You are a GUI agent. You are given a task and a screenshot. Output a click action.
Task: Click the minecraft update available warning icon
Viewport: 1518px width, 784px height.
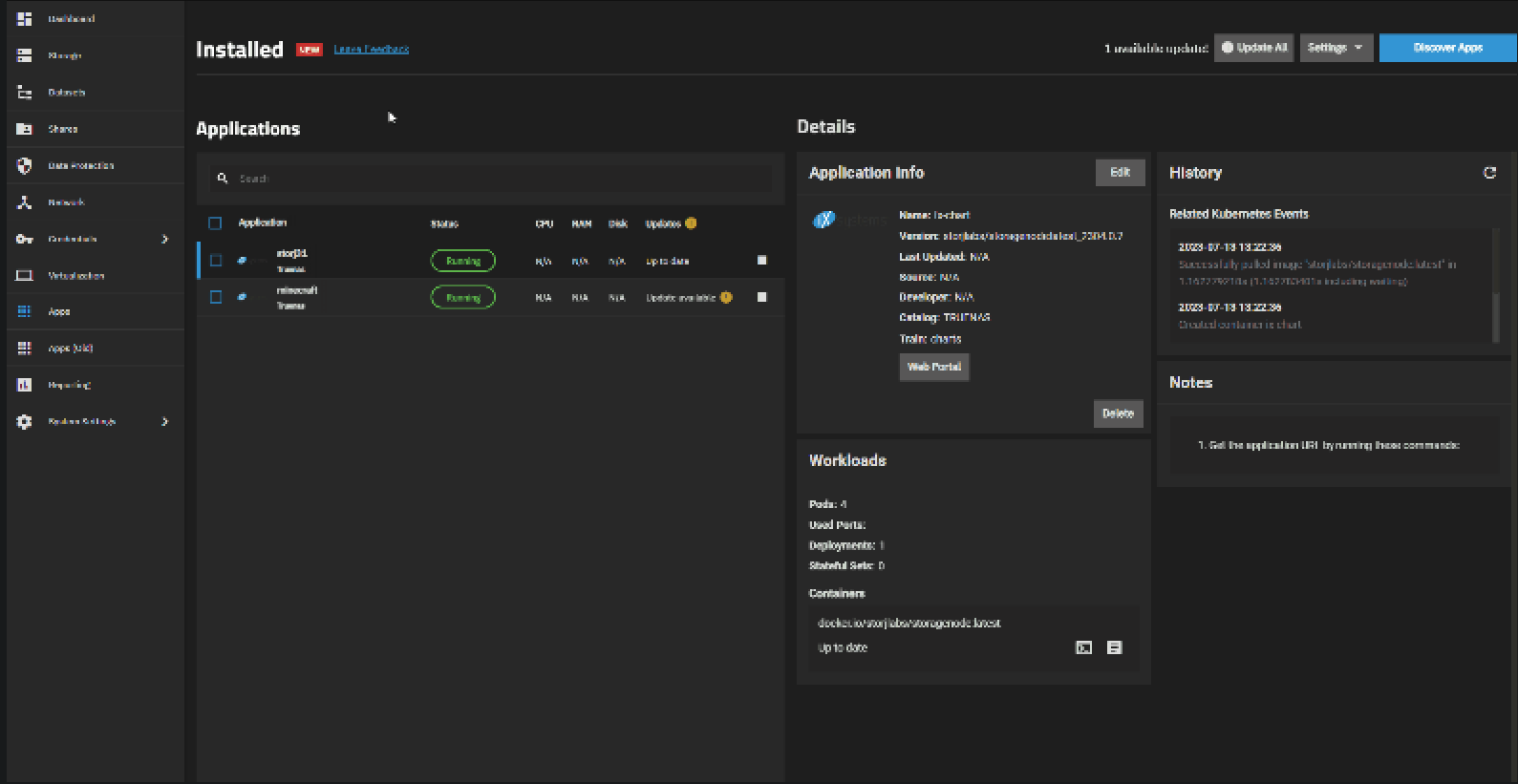[x=726, y=297]
